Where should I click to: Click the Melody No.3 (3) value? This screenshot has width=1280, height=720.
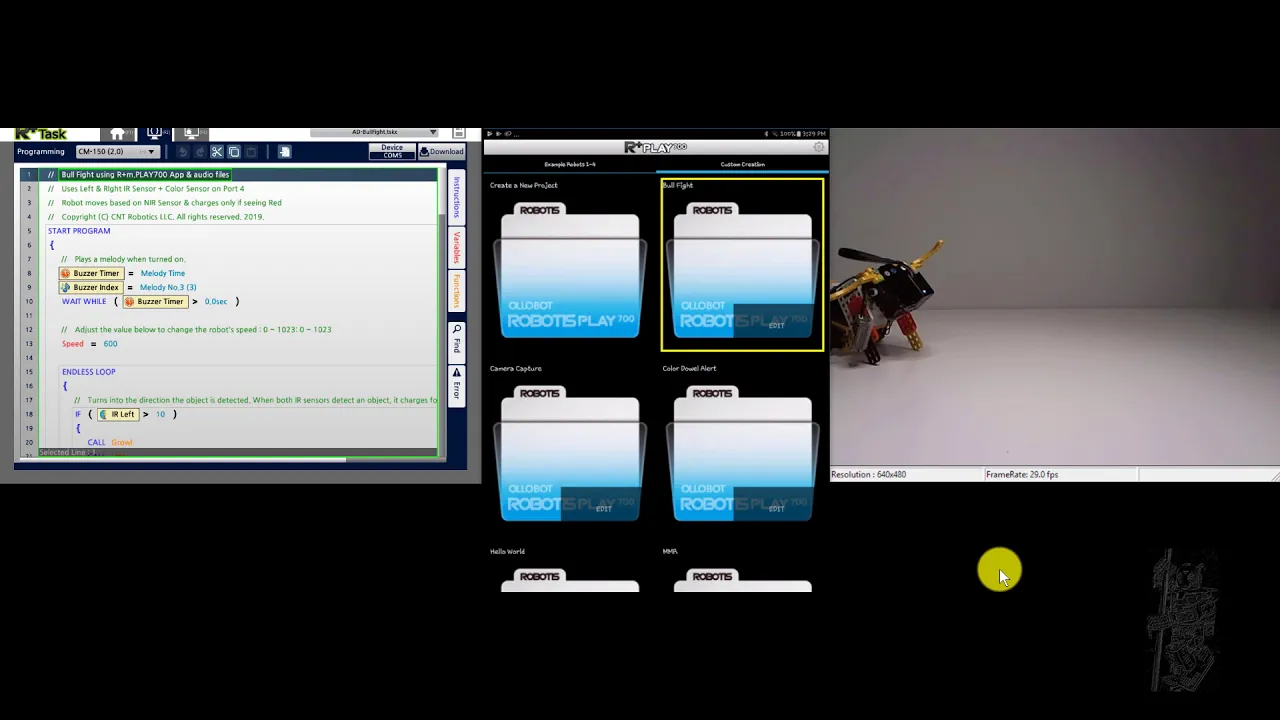click(168, 287)
